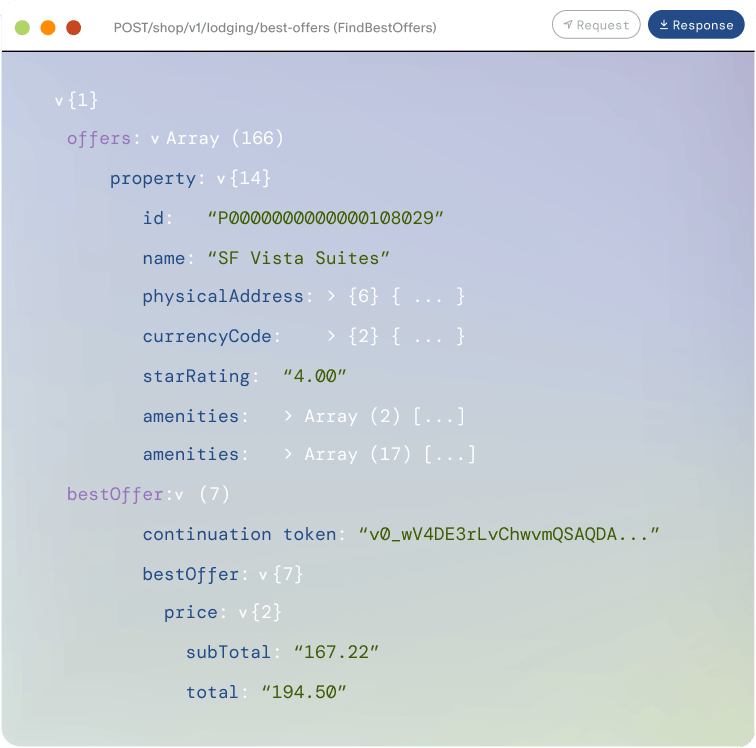The height and width of the screenshot is (748, 756).
Task: Click the starRating key label
Action: [196, 377]
